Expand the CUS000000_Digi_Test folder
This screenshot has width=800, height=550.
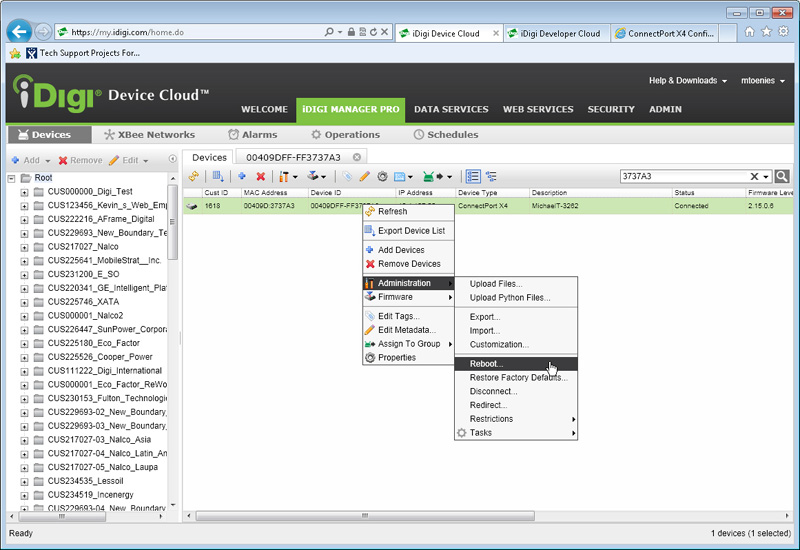pos(24,191)
